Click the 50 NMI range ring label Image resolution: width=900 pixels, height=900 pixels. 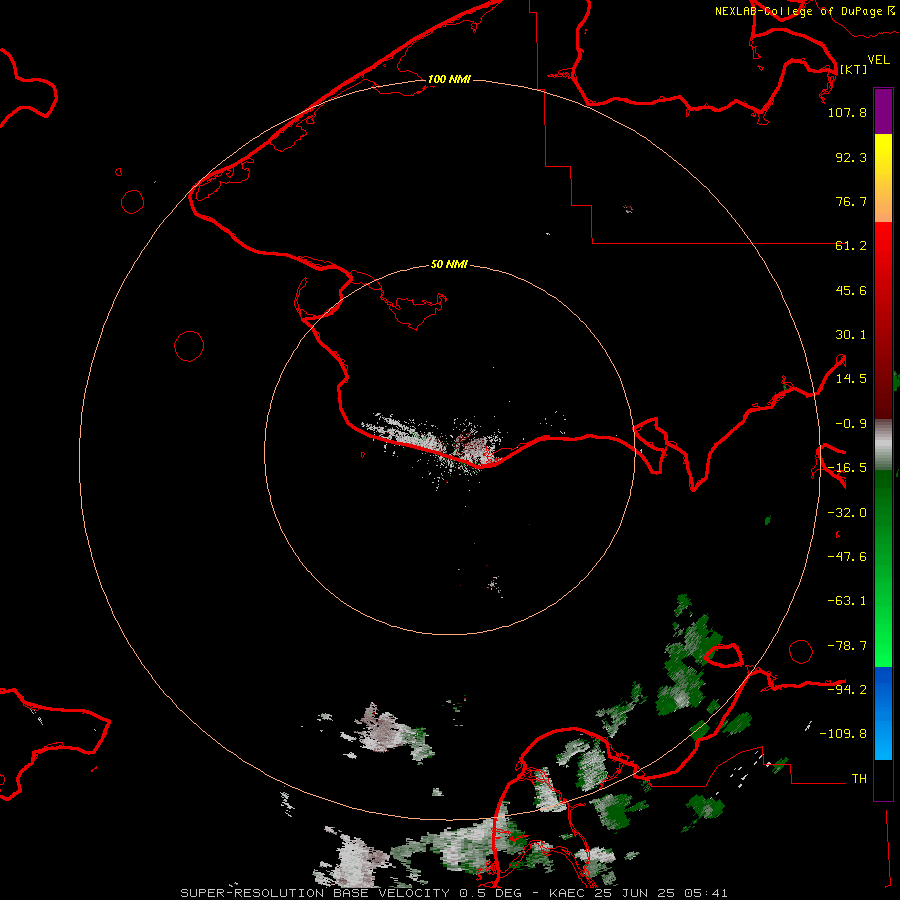point(449,264)
